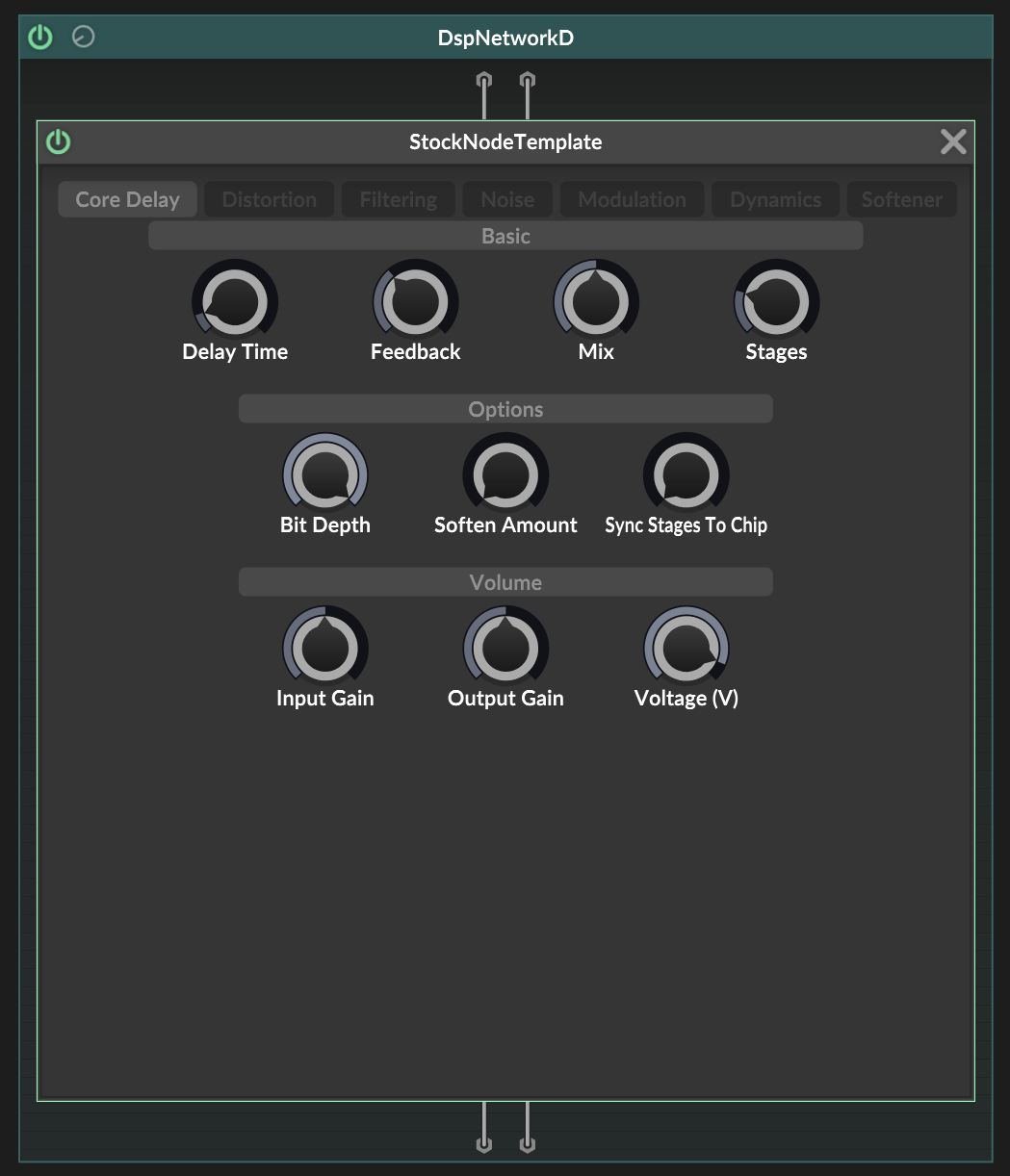
Task: Close the StockNodeTemplate node
Action: tap(952, 141)
